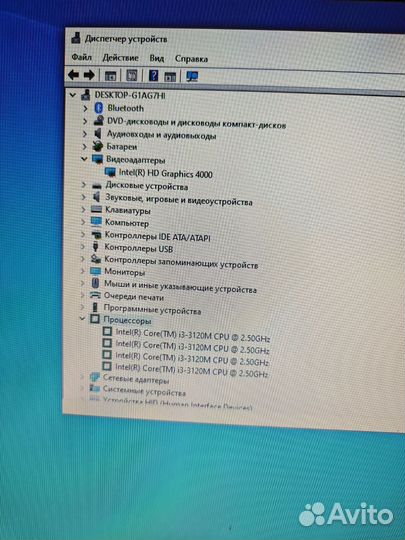Expand the Аудиовходы и аудиовыходы category
The width and height of the screenshot is (405, 540).
point(85,134)
